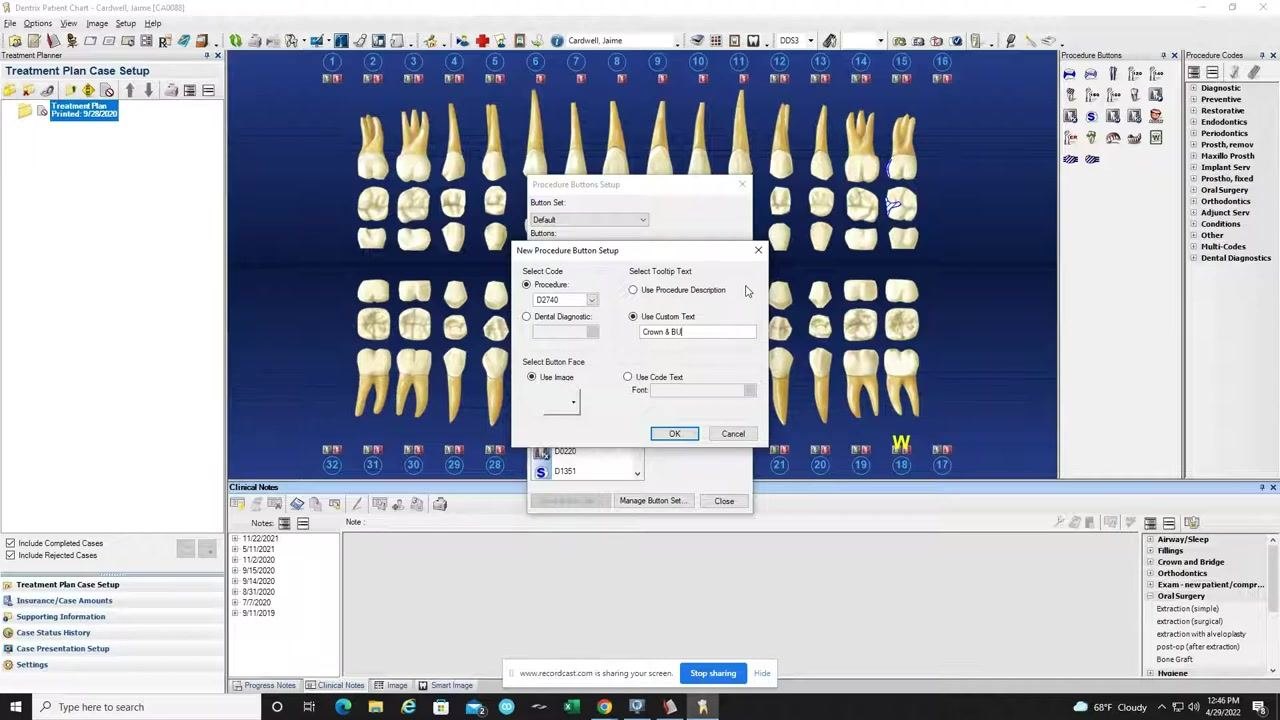Expand the Crown and Bridge templates category
Screen dimensions: 1280x720
(1150, 562)
